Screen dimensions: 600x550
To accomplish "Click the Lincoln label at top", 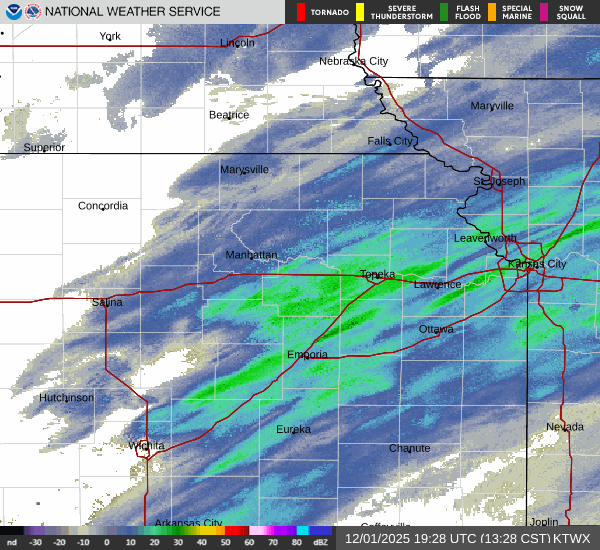I will (237, 43).
